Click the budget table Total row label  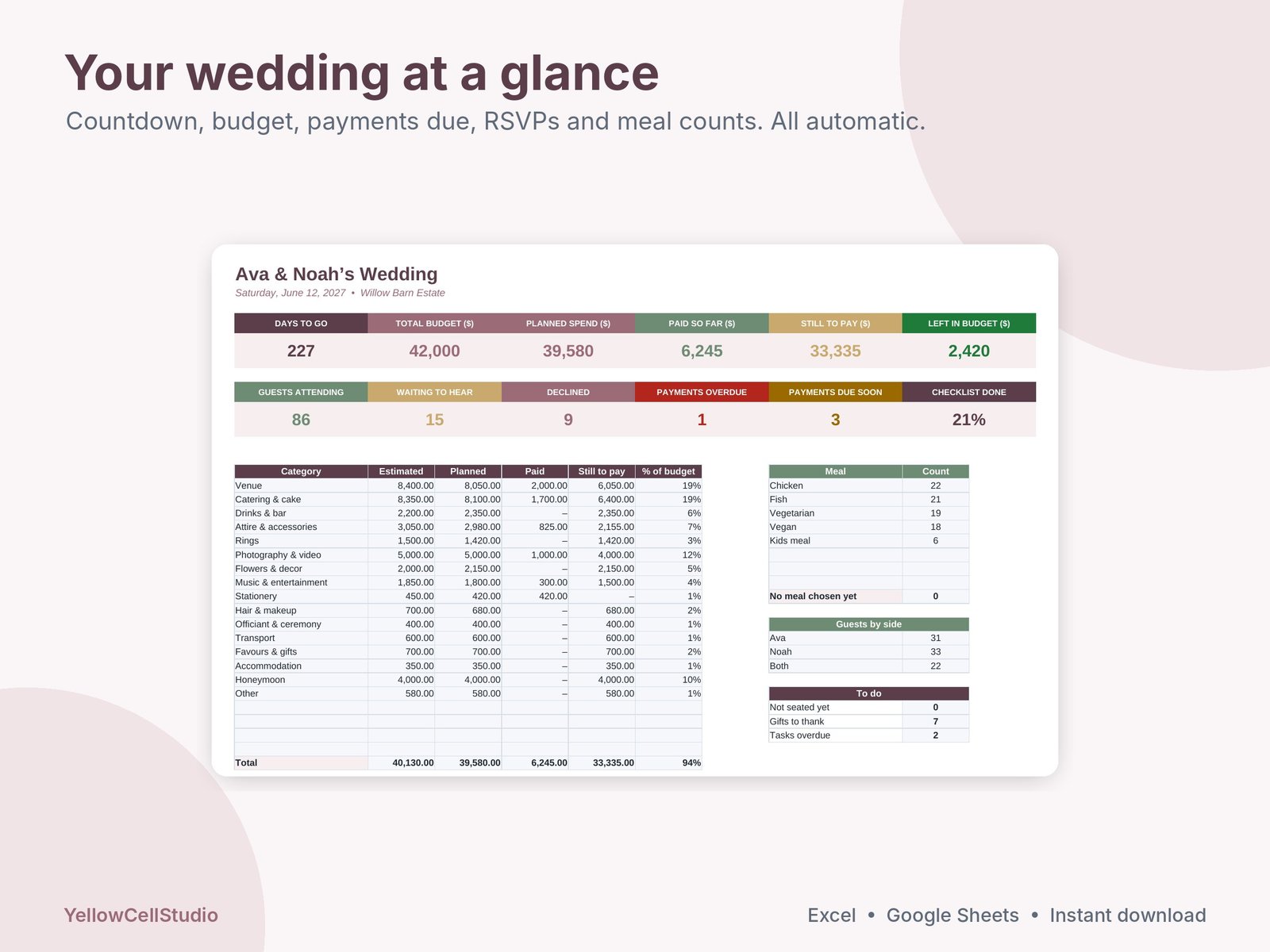pyautogui.click(x=246, y=763)
